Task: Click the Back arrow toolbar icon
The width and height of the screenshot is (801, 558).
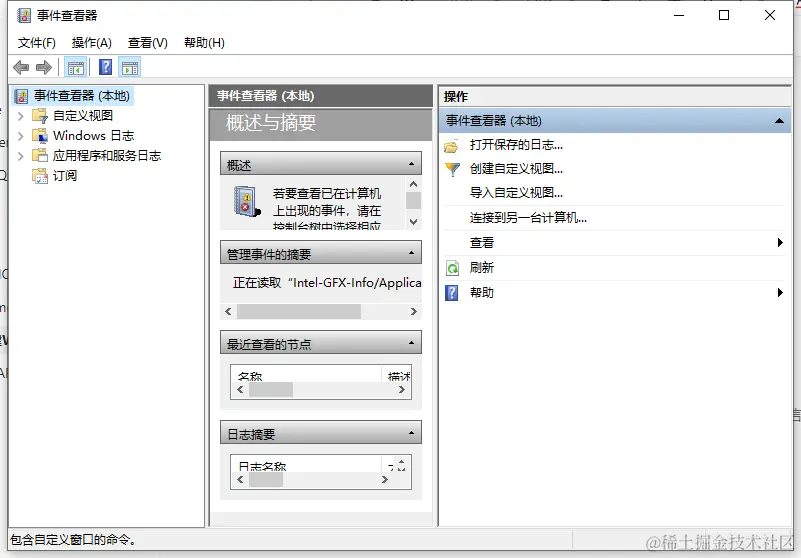Action: click(x=21, y=67)
